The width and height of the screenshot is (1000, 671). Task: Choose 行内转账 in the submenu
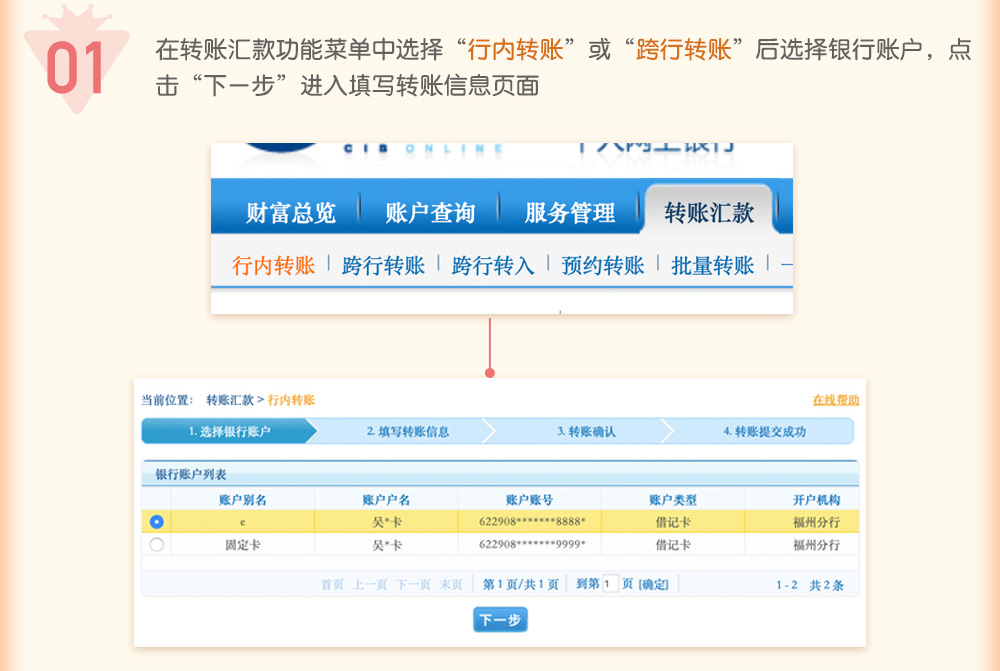point(274,265)
